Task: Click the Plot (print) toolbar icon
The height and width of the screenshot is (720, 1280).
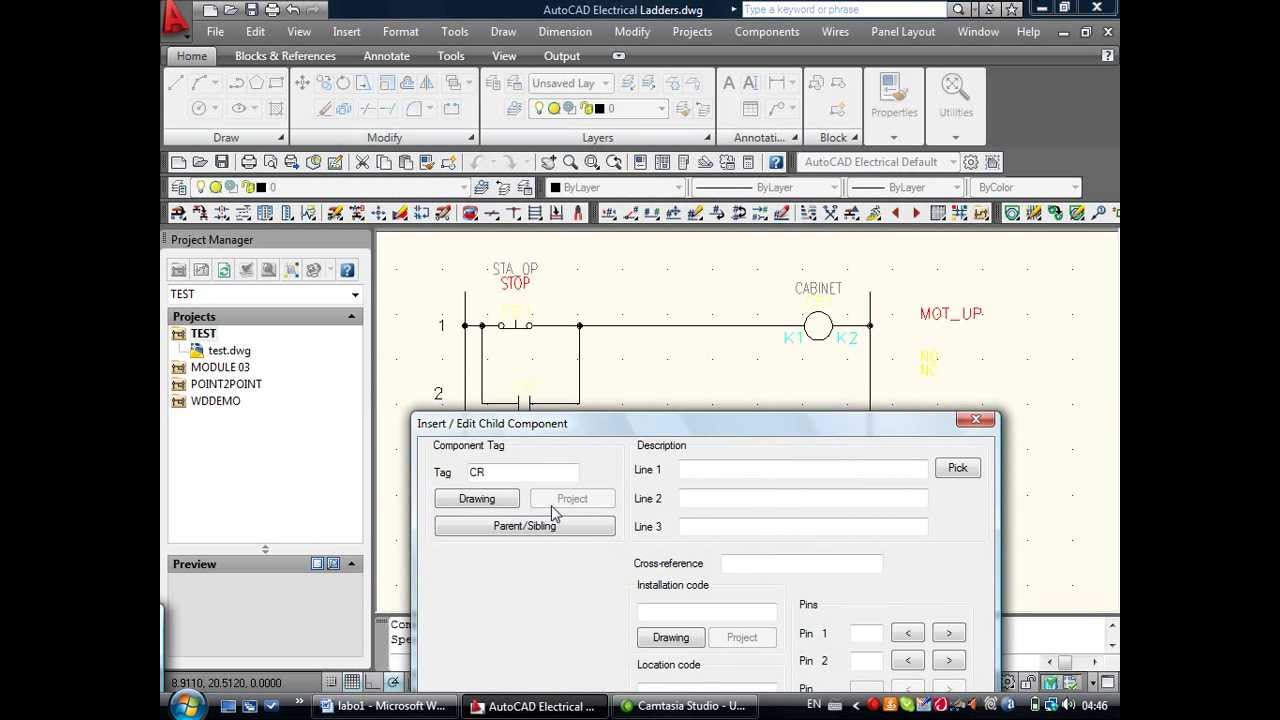Action: tap(249, 162)
